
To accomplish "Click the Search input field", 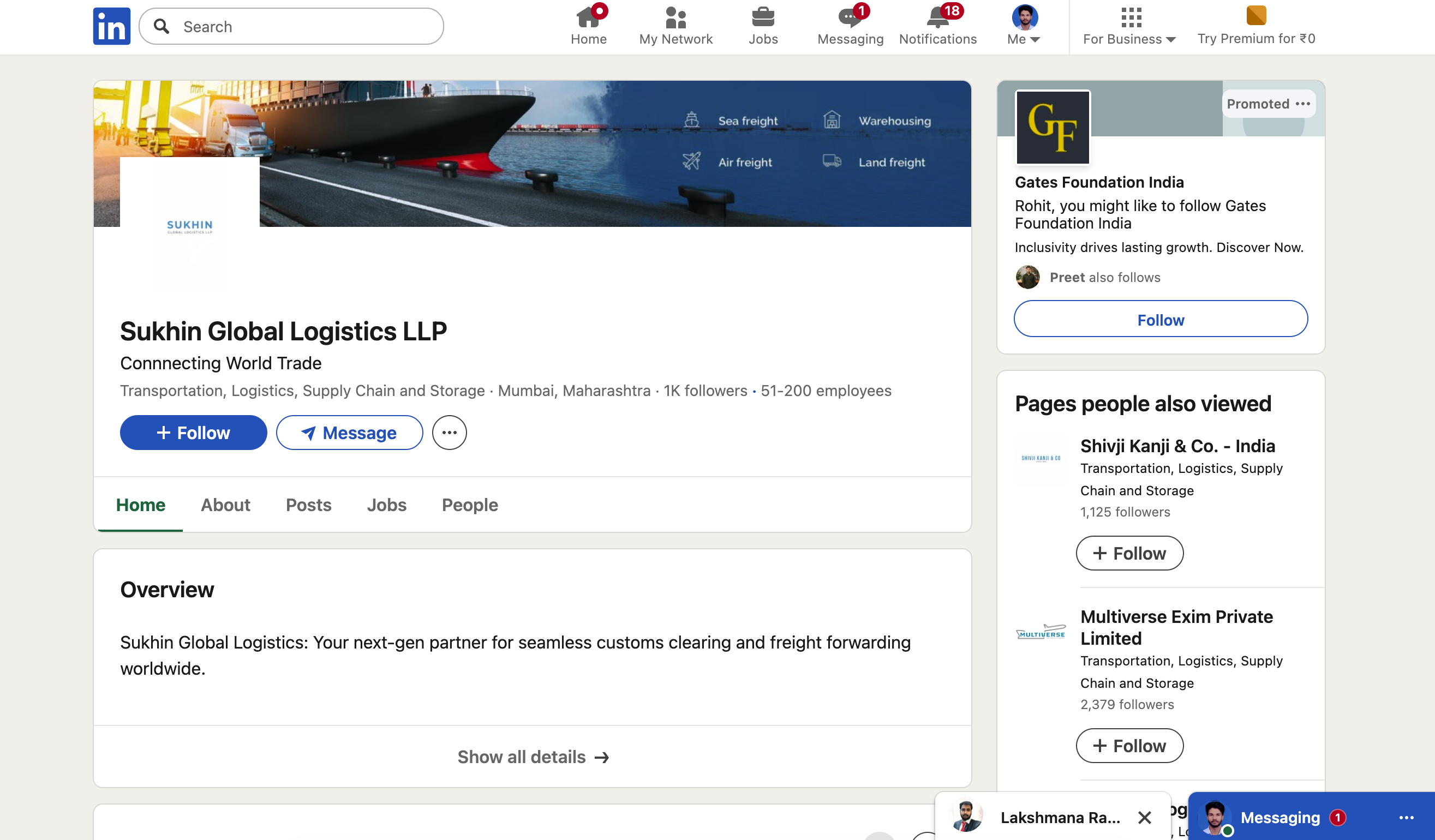I will coord(308,26).
